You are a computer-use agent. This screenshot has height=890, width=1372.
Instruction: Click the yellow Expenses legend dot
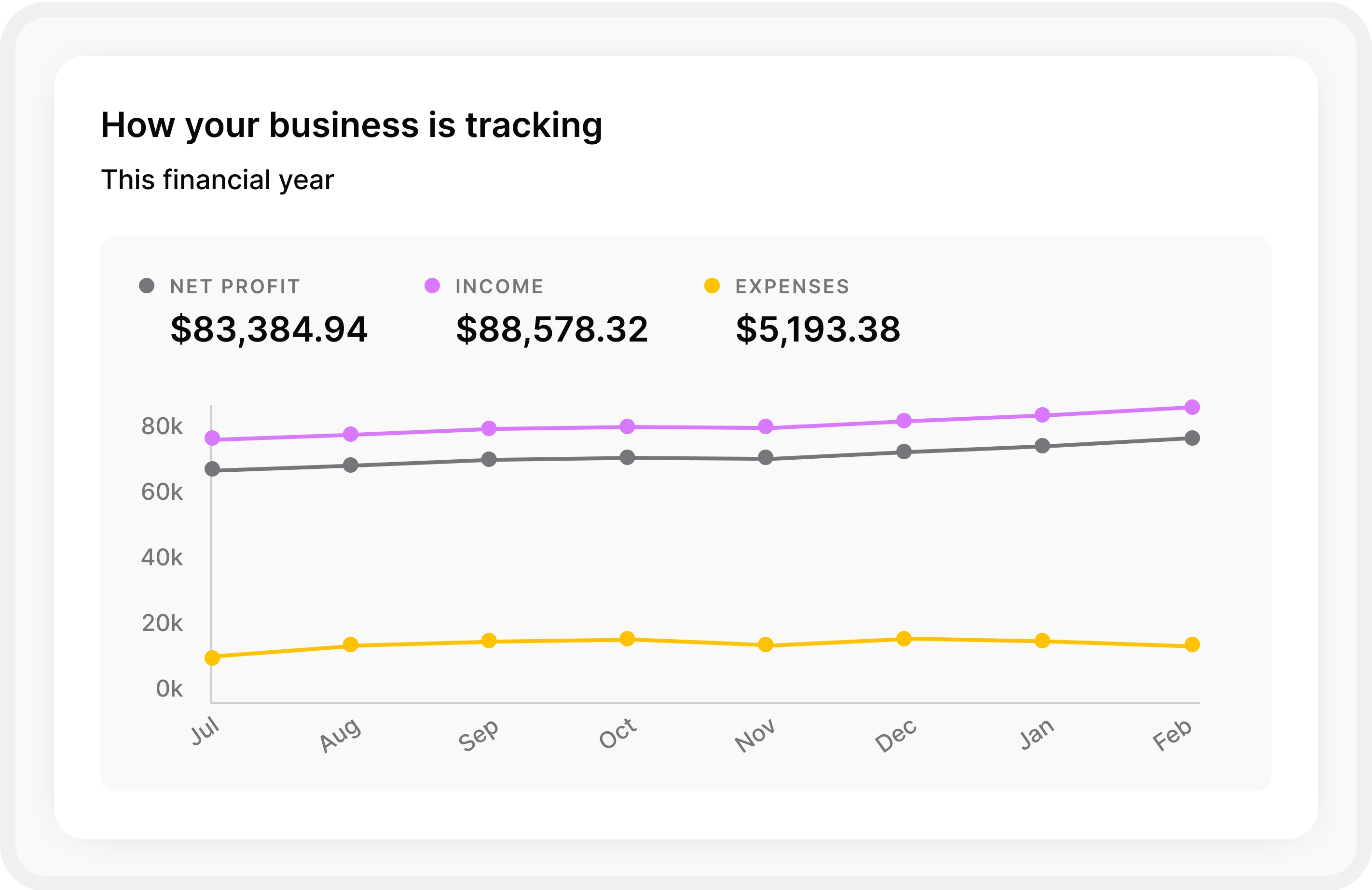712,285
